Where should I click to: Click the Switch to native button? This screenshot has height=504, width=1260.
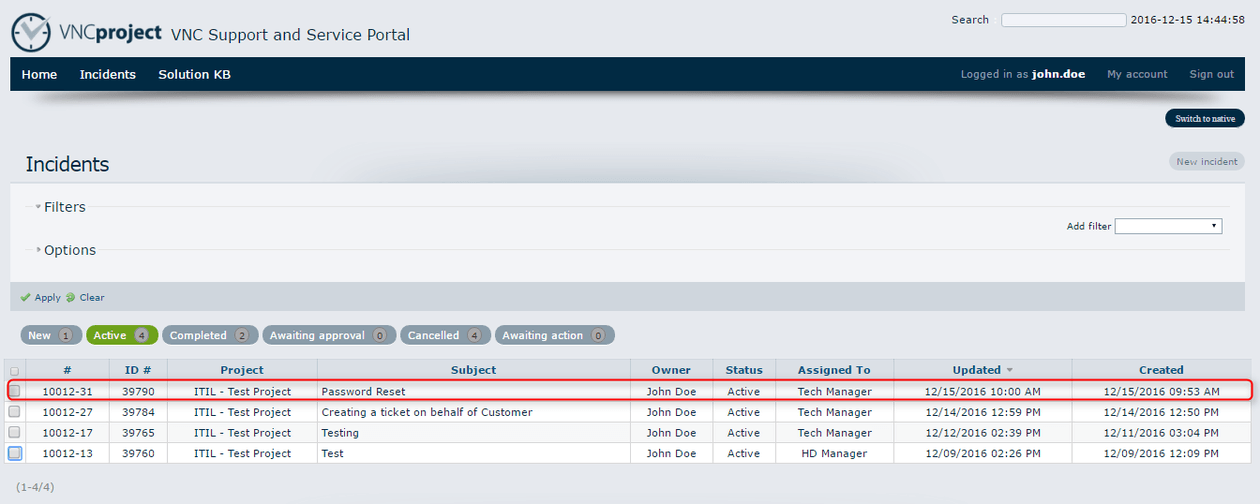point(1204,119)
